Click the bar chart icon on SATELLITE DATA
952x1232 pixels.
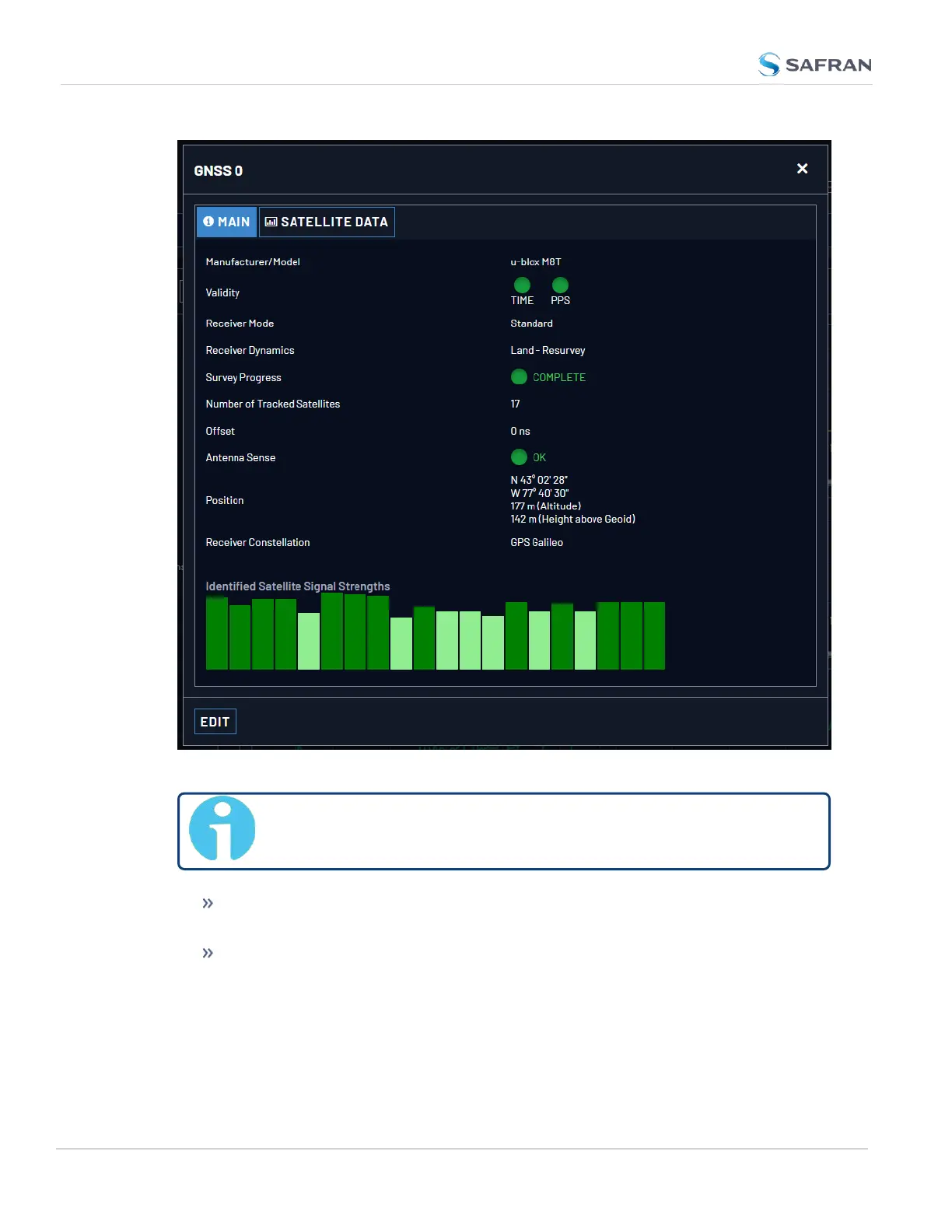[271, 222]
